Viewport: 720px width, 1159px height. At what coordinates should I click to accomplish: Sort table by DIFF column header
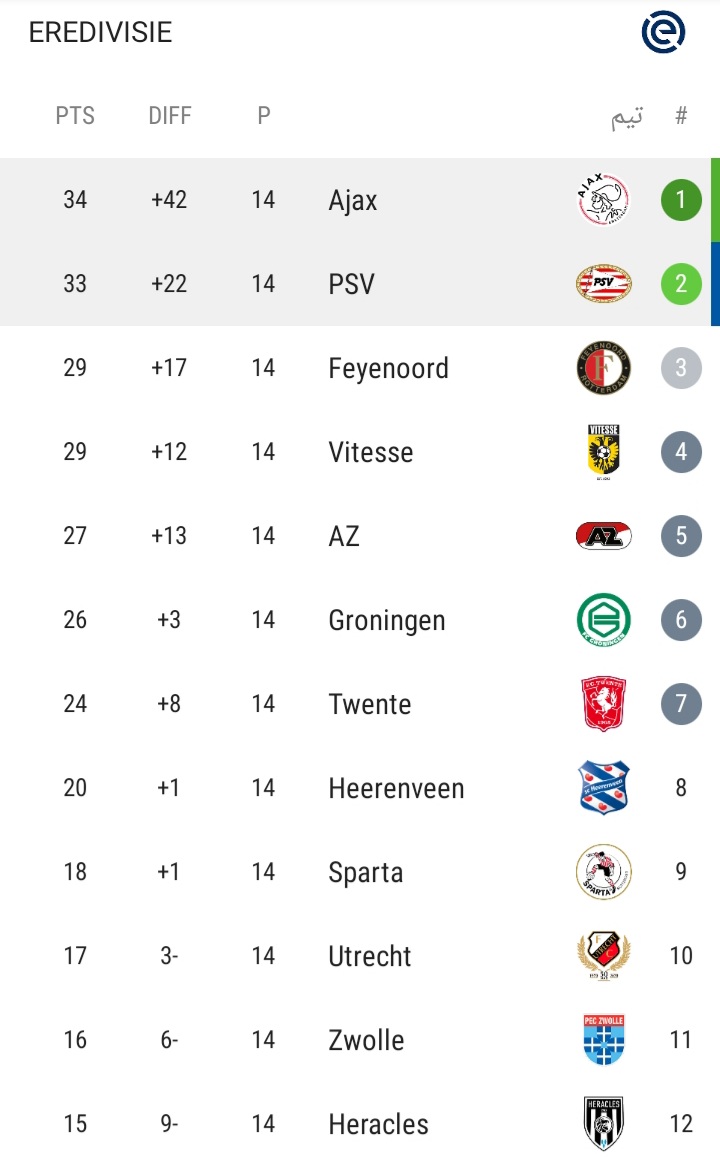169,115
